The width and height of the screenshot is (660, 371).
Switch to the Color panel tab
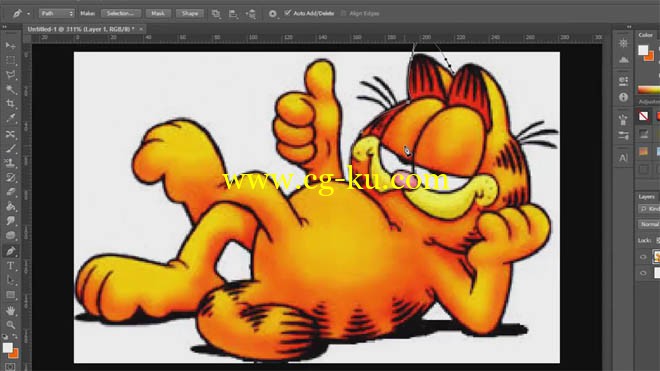tap(645, 35)
